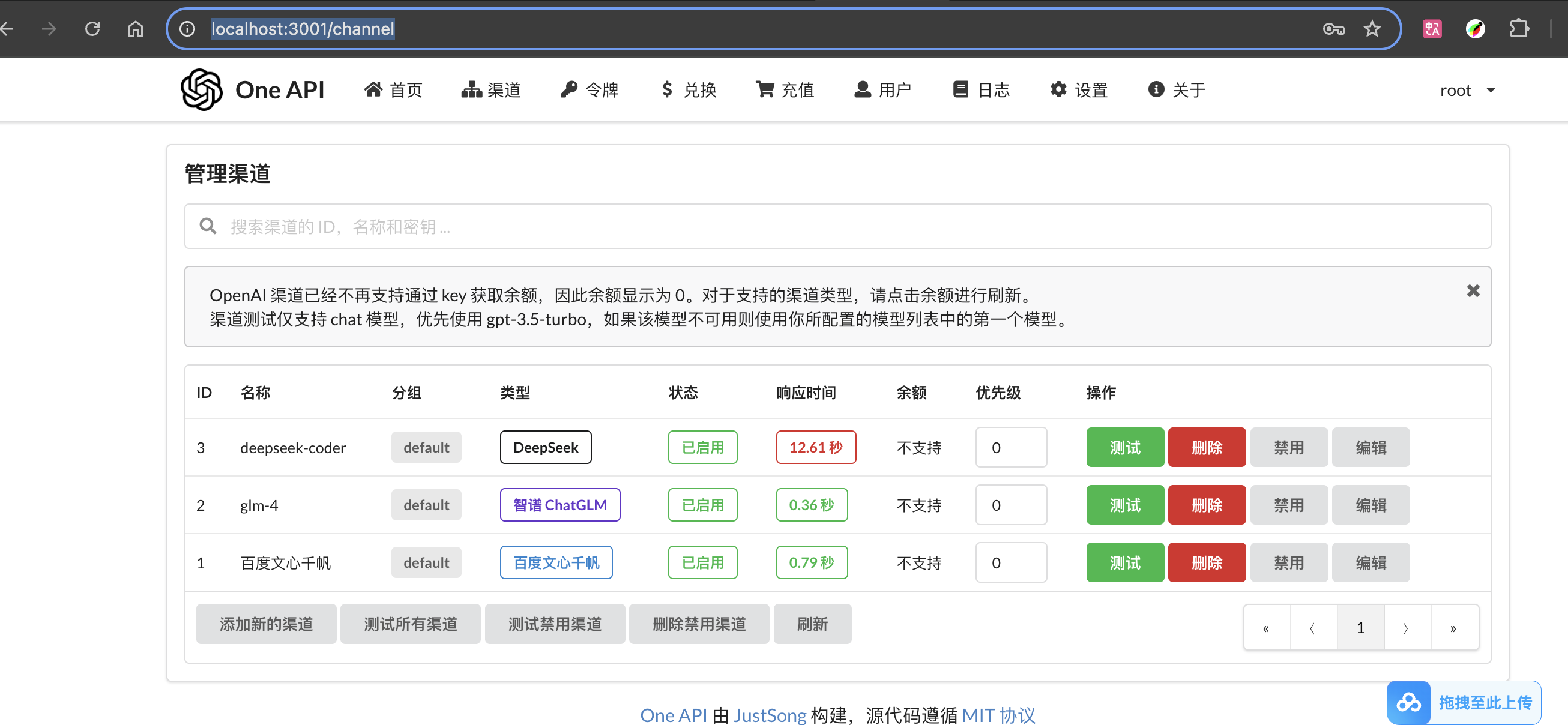Viewport: 1568px width, 725px height.
Task: Go to next page chevron in pagination
Action: point(1406,628)
